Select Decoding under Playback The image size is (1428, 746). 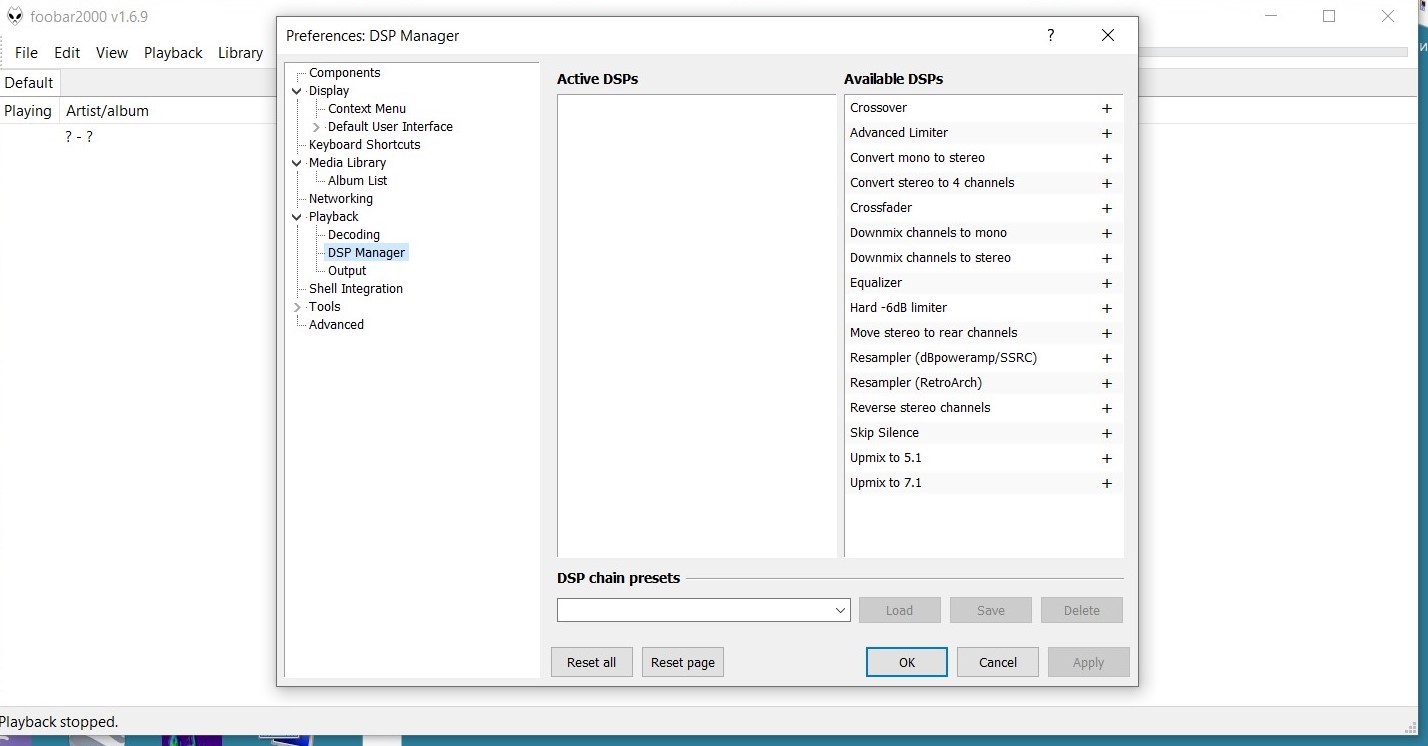point(354,235)
